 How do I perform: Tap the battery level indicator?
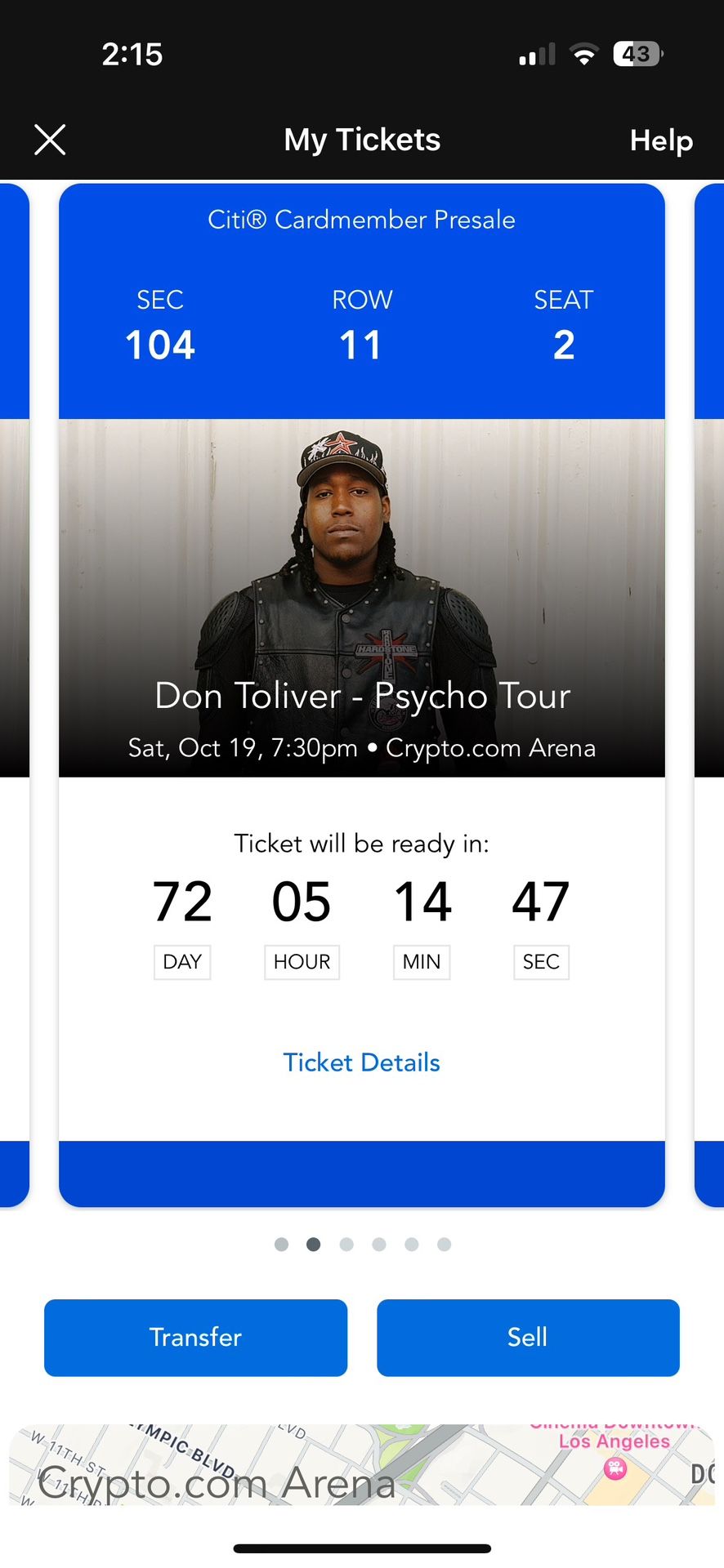pos(637,54)
